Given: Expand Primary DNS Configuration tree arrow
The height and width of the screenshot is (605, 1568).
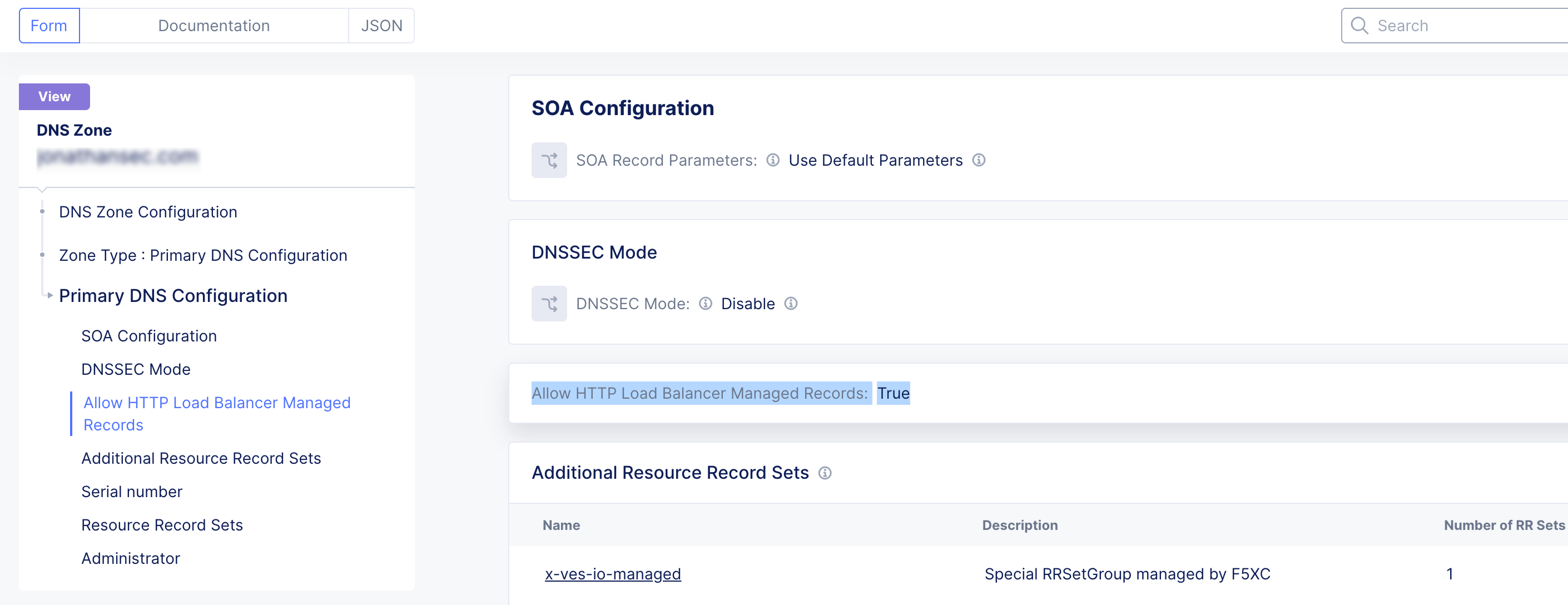Looking at the screenshot, I should (50, 296).
